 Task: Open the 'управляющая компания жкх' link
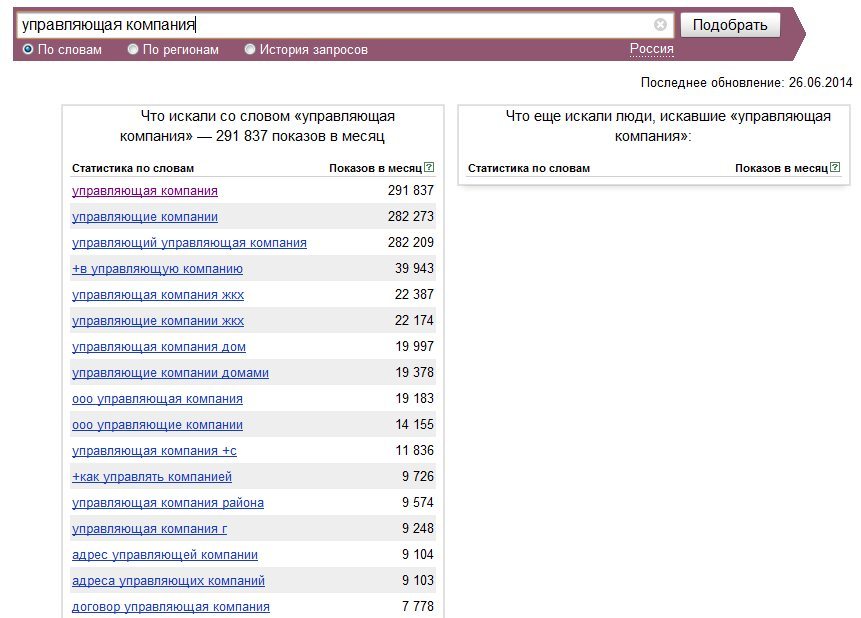point(158,294)
